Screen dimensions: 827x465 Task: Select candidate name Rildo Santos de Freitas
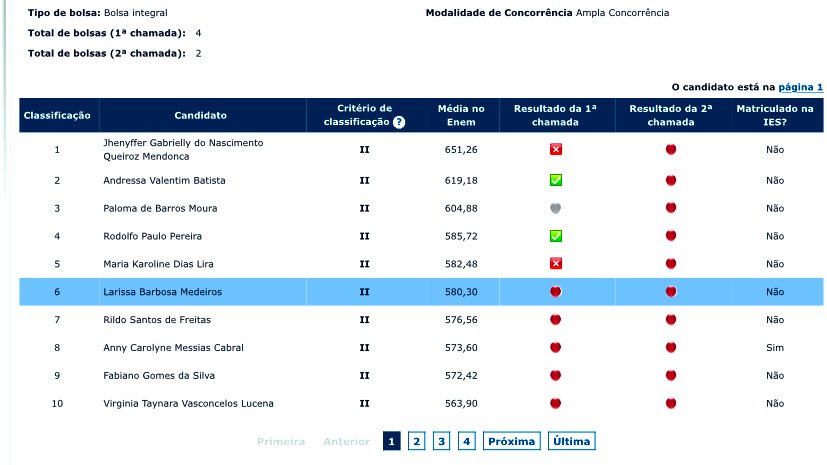pyautogui.click(x=157, y=320)
